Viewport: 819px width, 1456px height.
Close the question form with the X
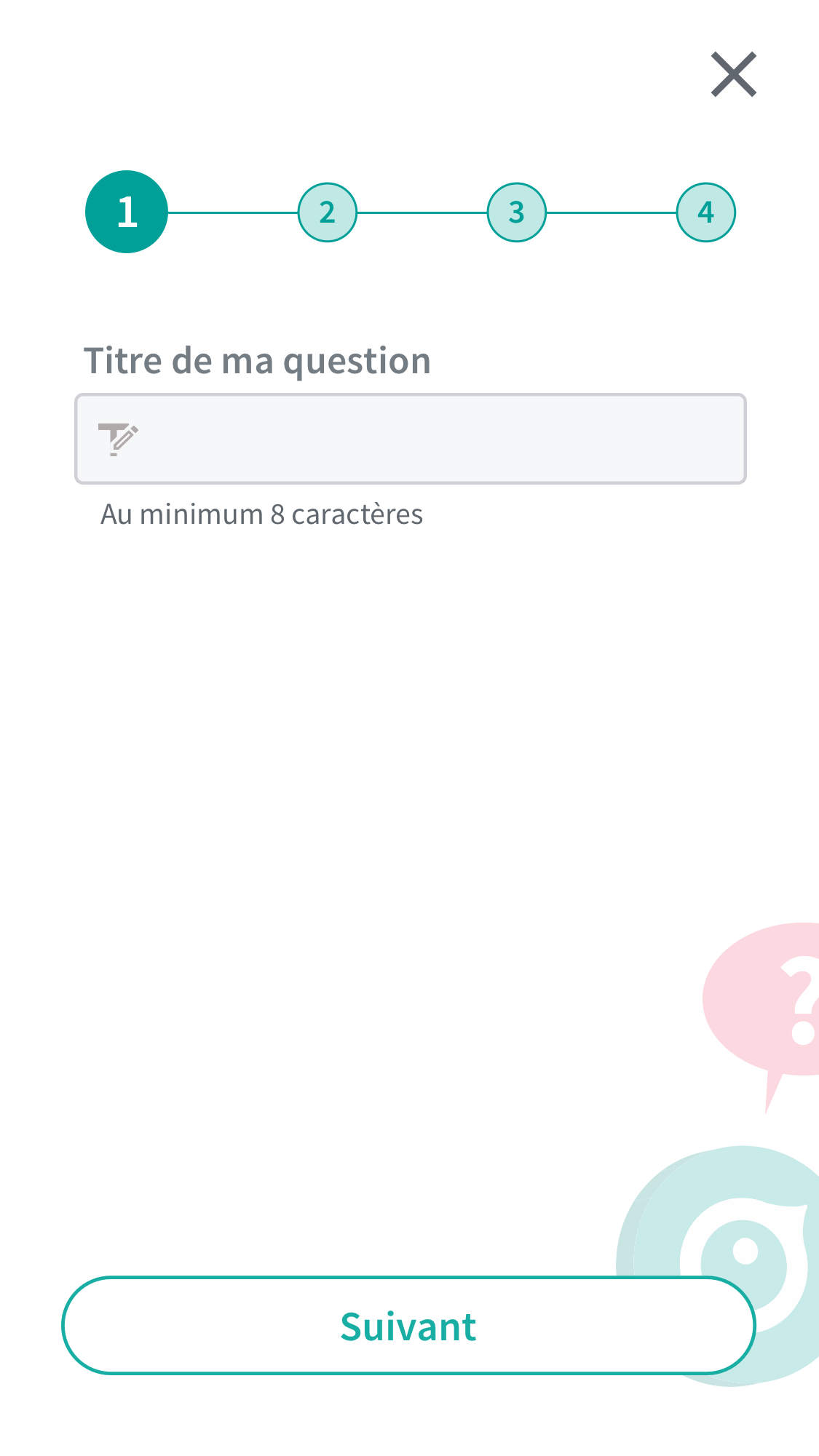point(734,74)
